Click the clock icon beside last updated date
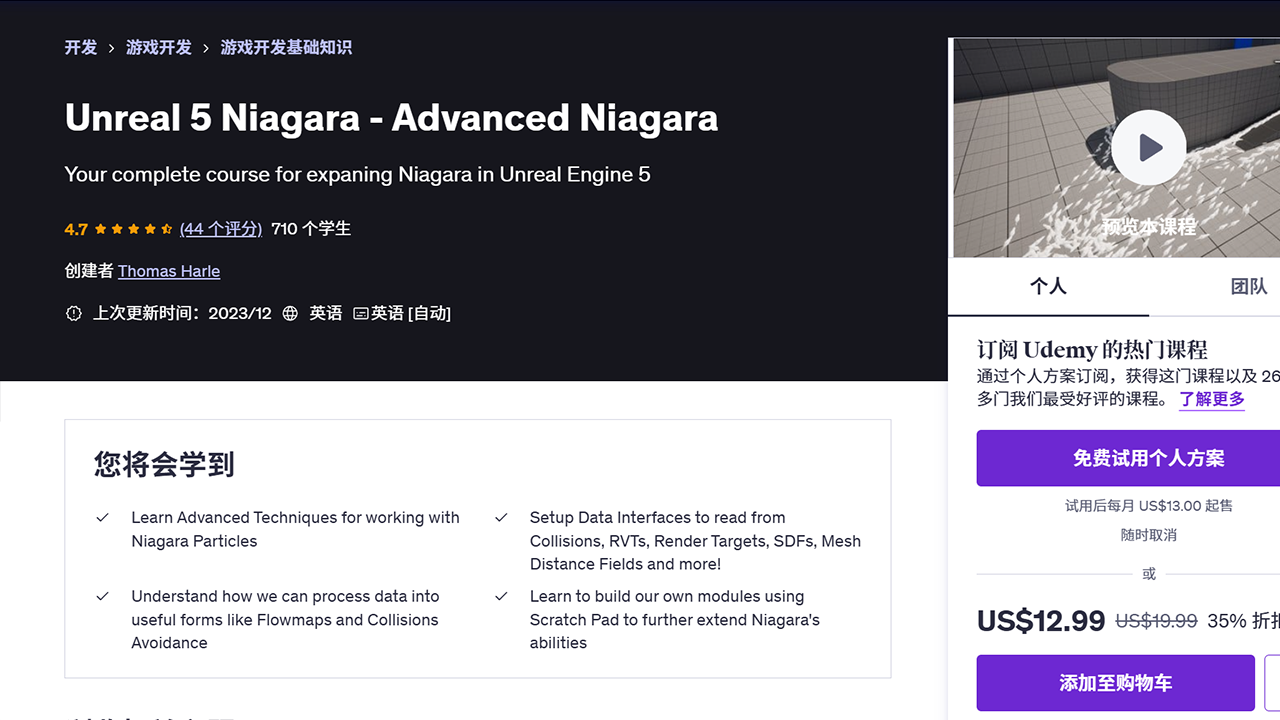 point(73,313)
